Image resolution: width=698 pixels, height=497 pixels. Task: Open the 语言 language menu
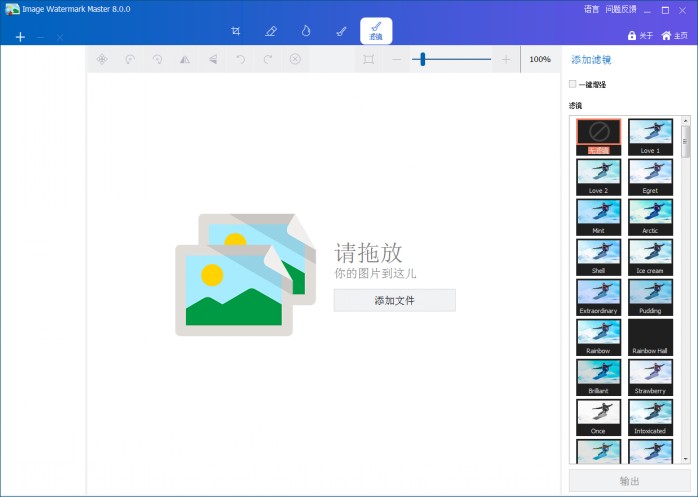click(591, 9)
